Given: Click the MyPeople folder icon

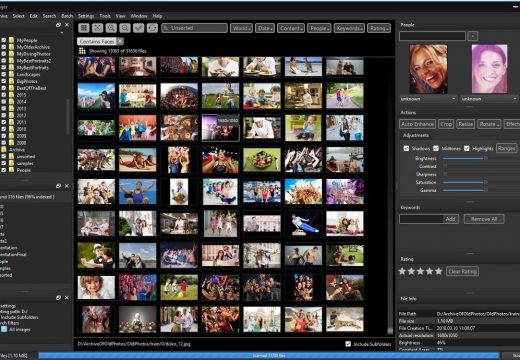Looking at the screenshot, I should (x=11, y=40).
